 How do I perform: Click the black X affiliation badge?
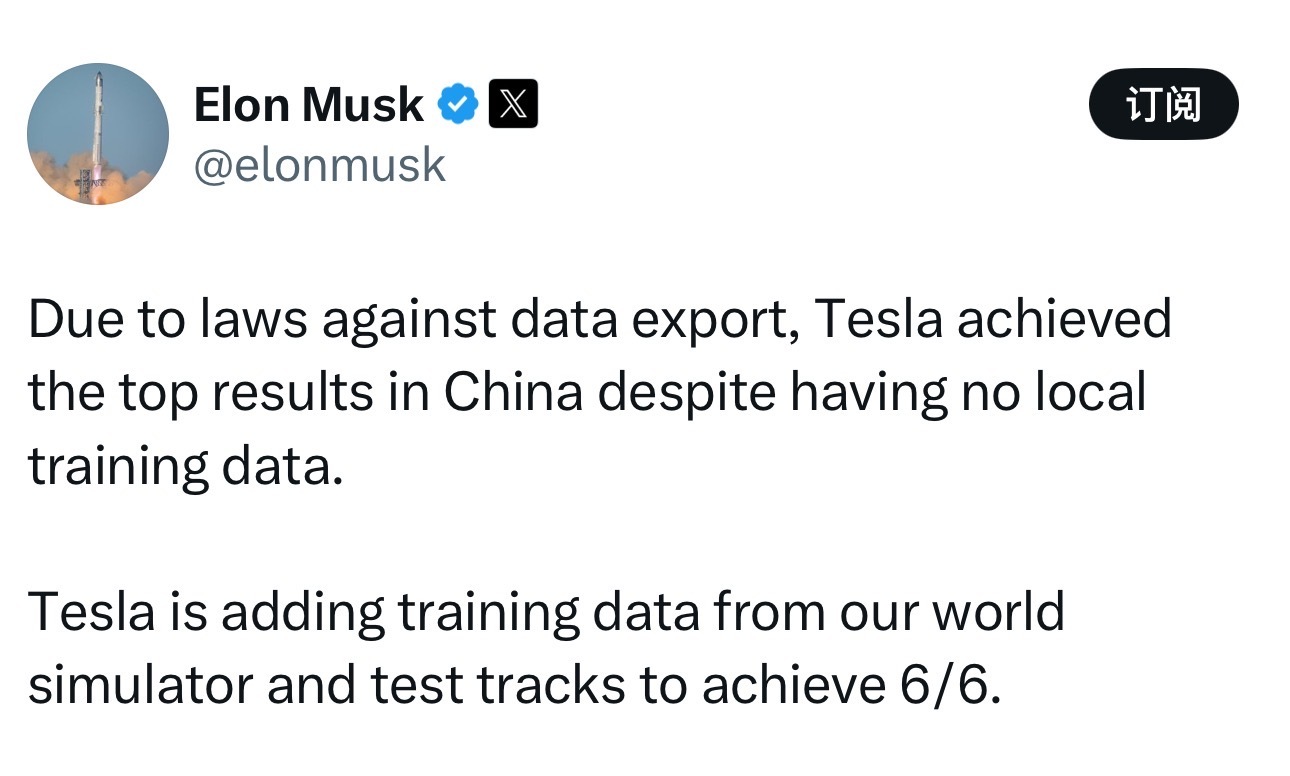513,104
